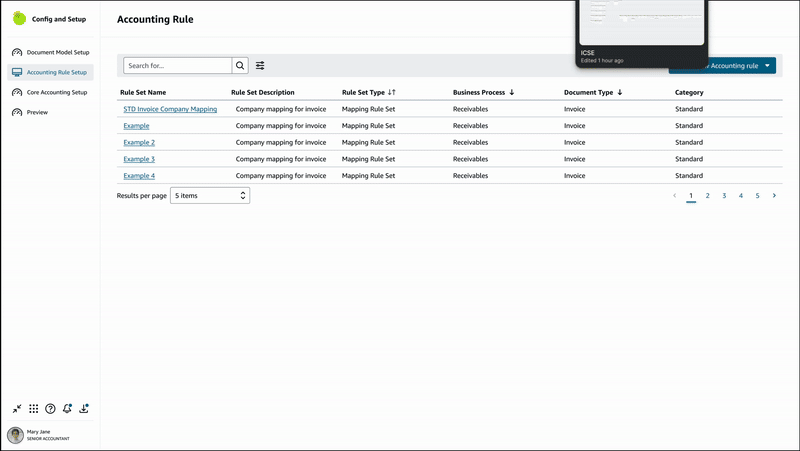Go to the next page arrow
Image resolution: width=800 pixels, height=451 pixels.
774,195
